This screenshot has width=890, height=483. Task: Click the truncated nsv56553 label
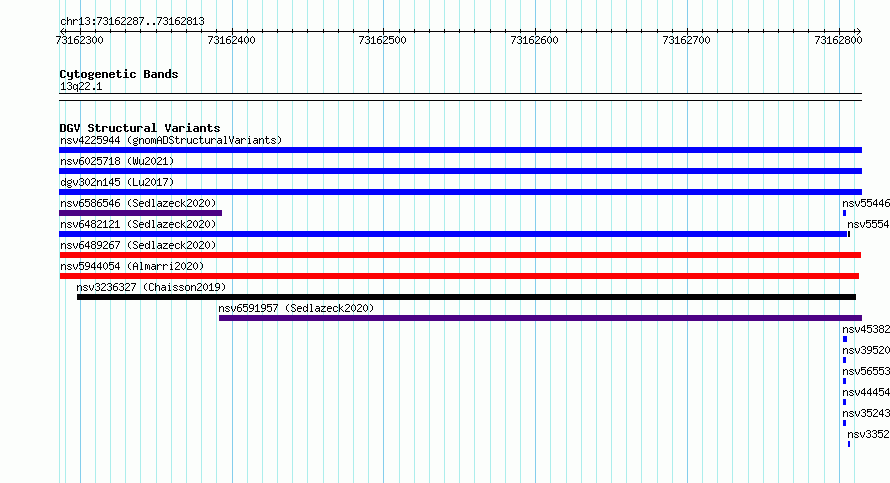(866, 371)
